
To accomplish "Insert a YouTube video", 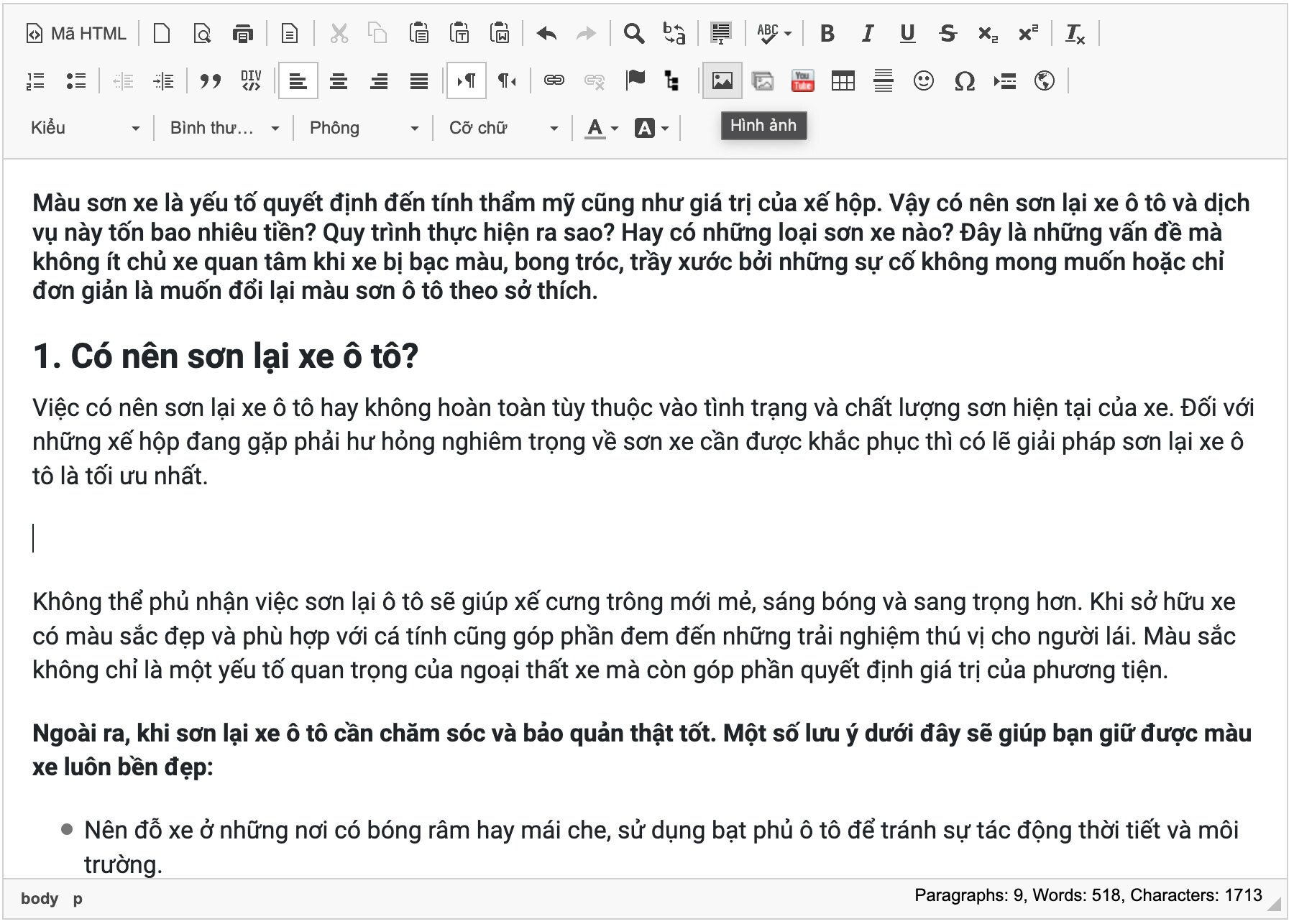I will point(802,80).
